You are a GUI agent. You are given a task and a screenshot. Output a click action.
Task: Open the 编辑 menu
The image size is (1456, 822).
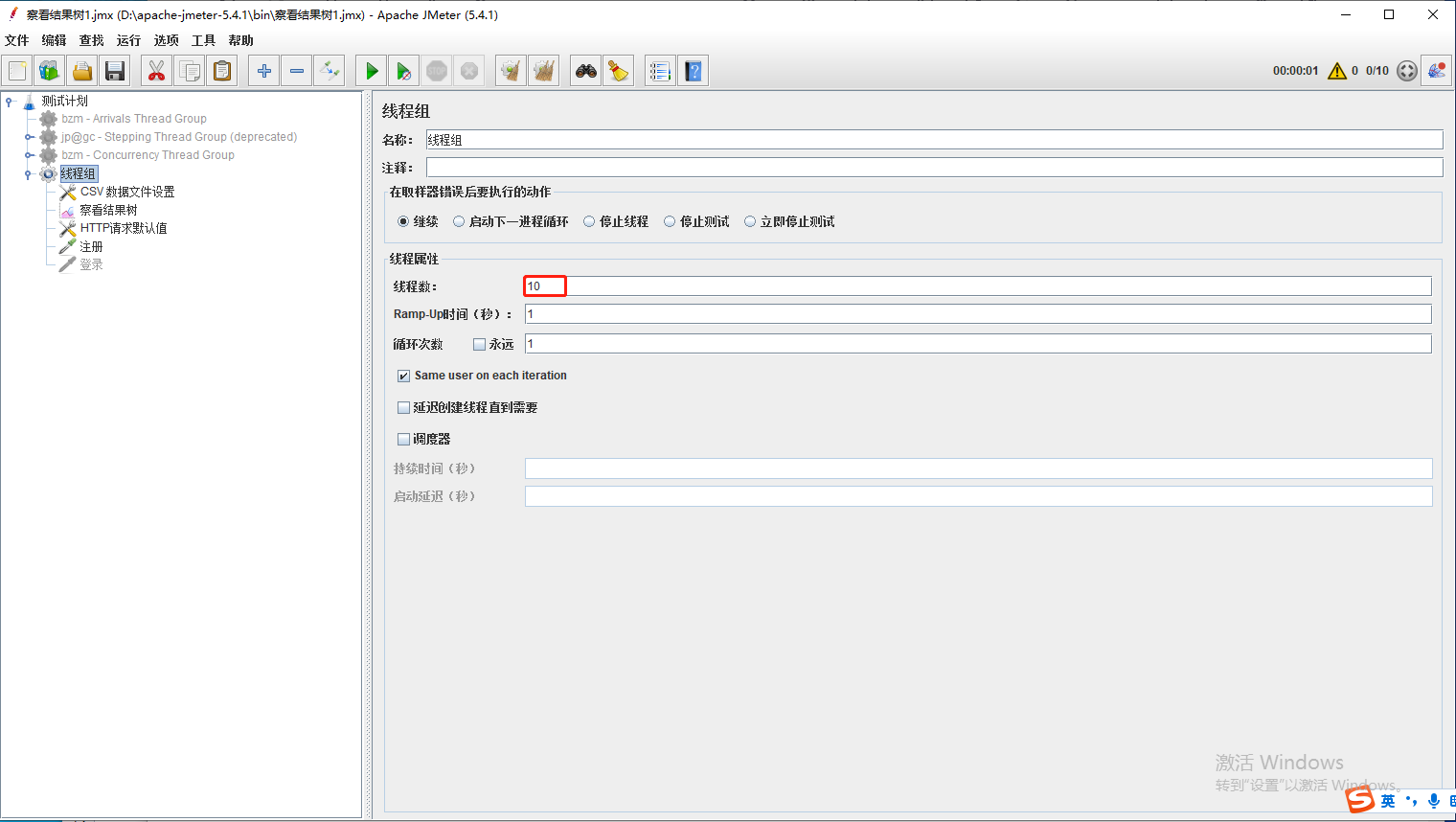tap(55, 40)
